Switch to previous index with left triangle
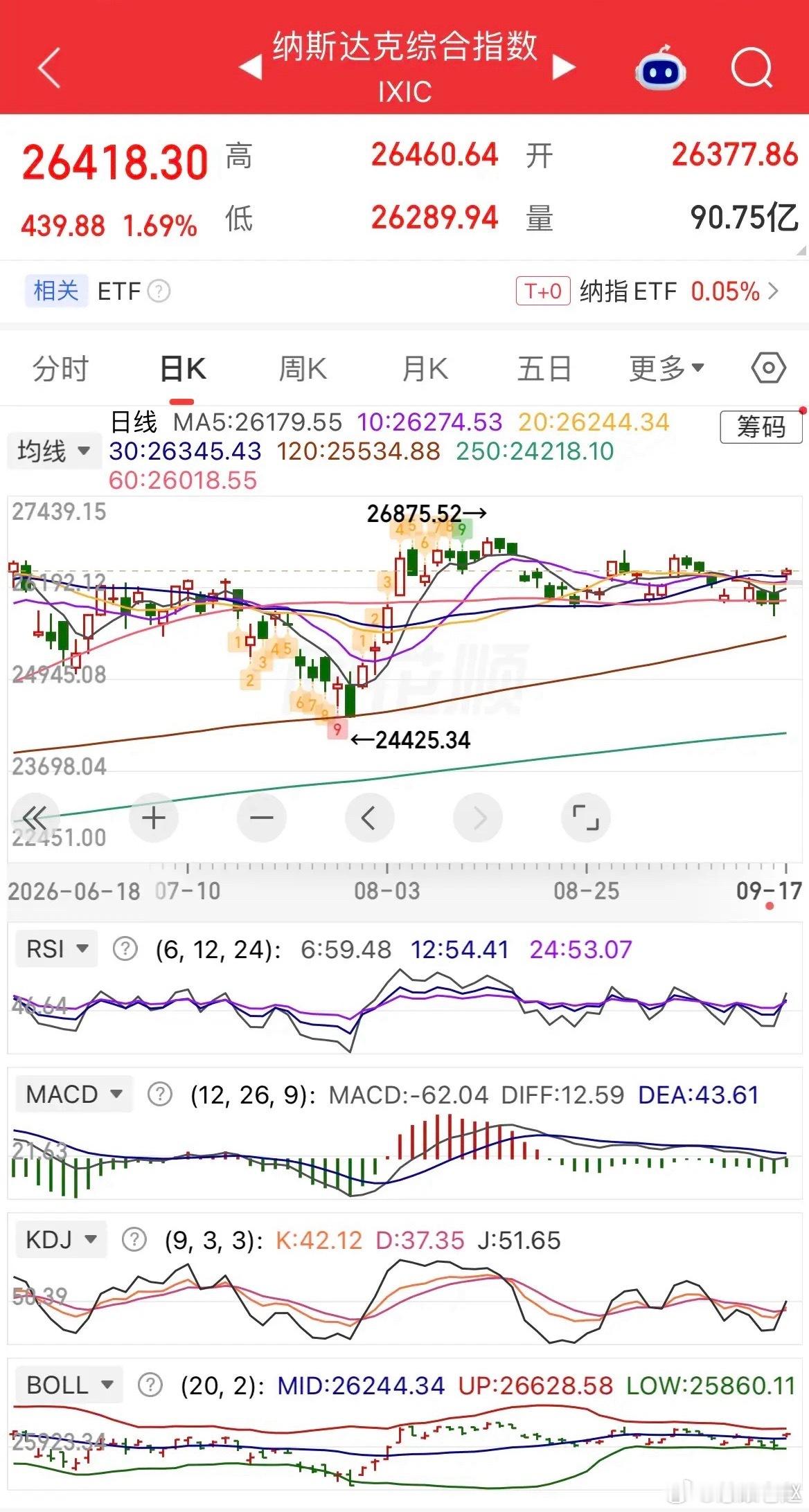Viewport: 809px width, 1512px height. tap(251, 68)
